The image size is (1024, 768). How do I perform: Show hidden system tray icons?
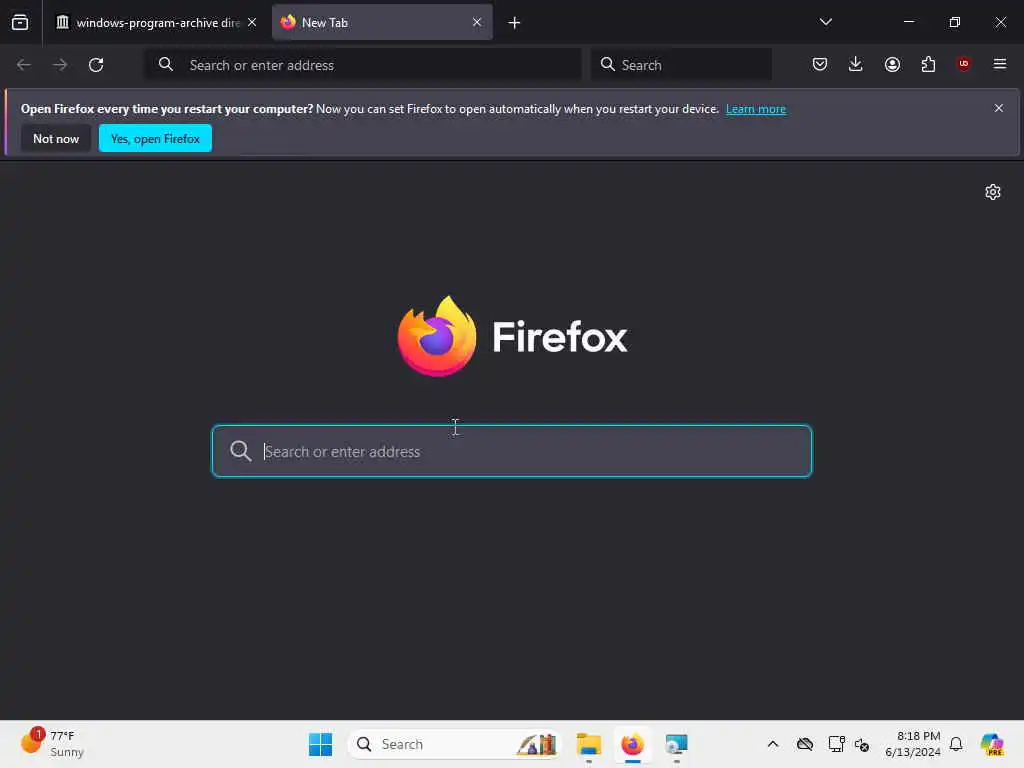(773, 744)
